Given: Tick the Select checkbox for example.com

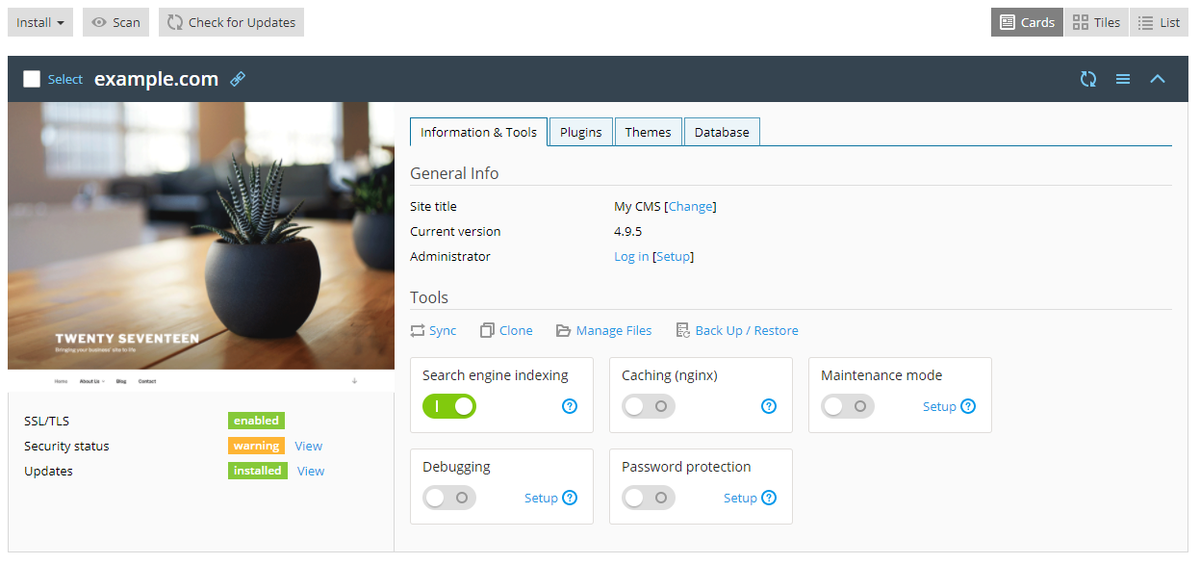Looking at the screenshot, I should click(x=32, y=79).
